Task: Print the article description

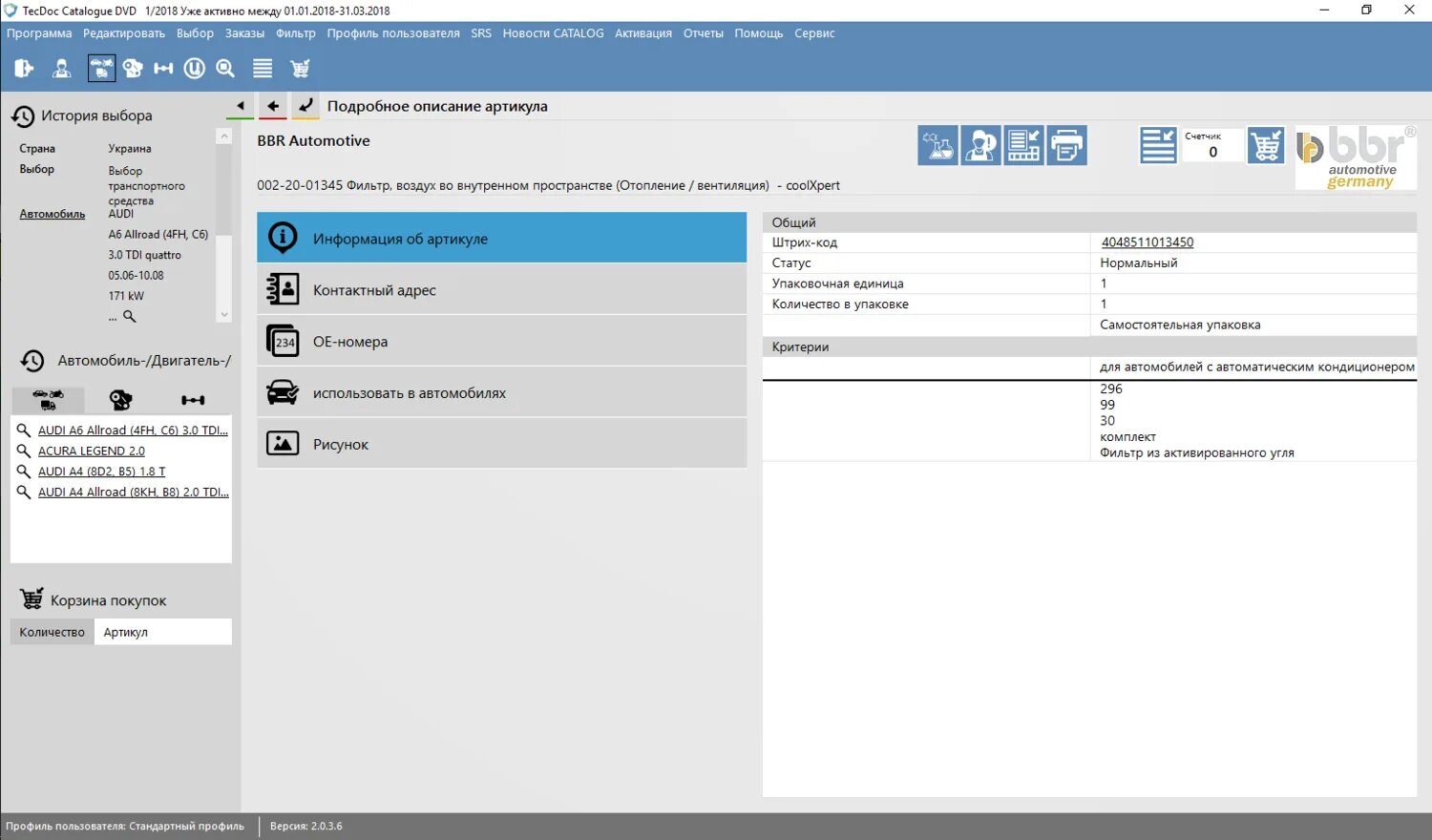Action: pyautogui.click(x=1066, y=146)
